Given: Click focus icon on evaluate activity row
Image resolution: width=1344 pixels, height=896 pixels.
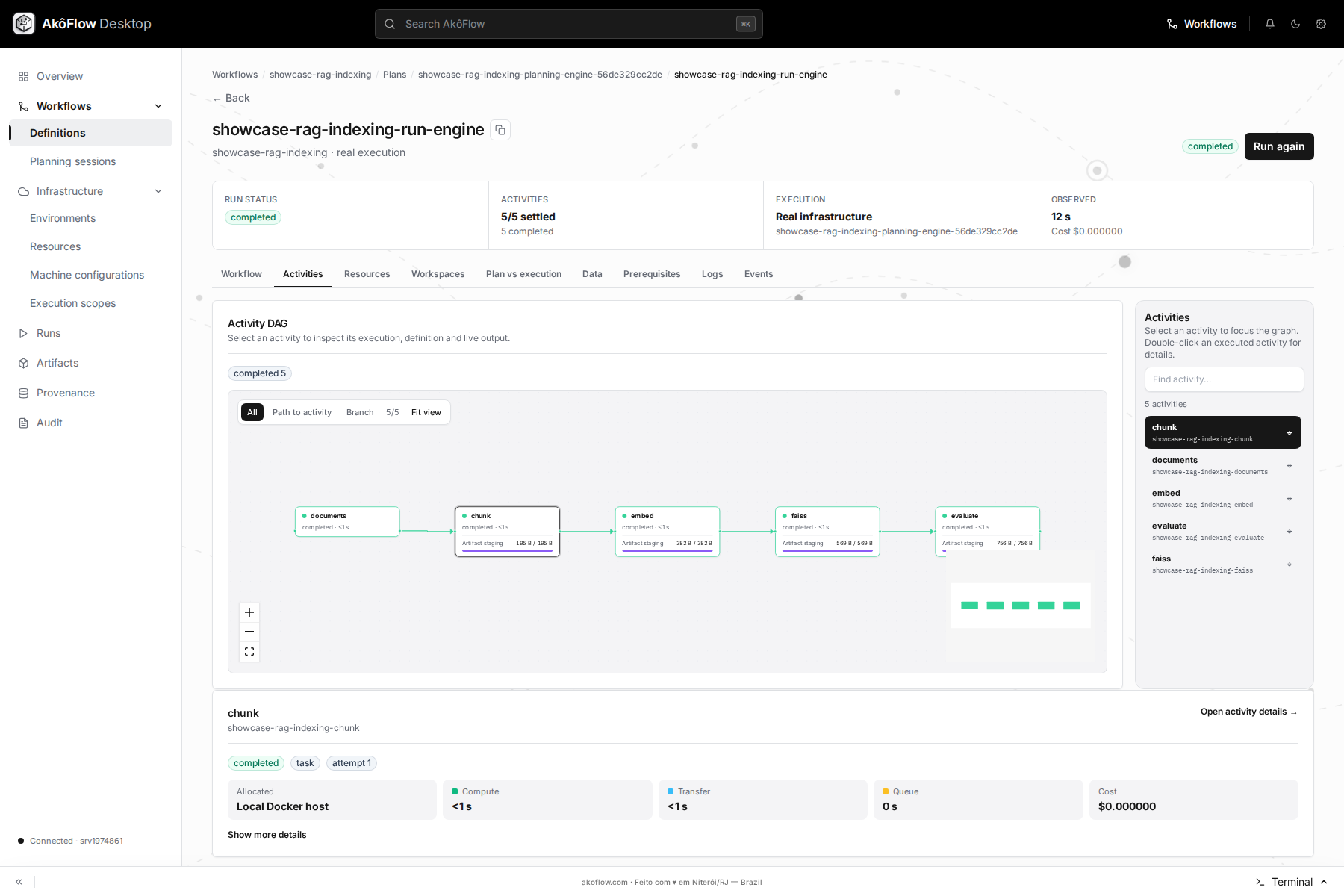Looking at the screenshot, I should coord(1289,532).
